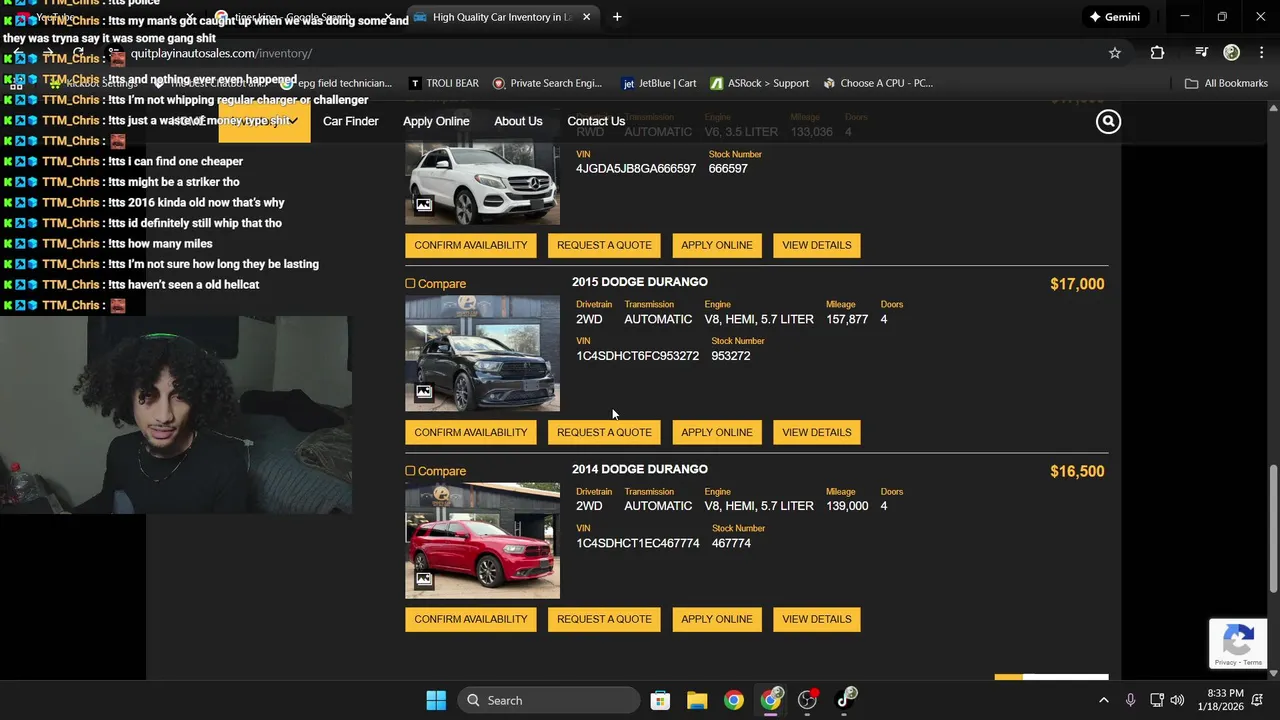Open the About Us menu item

click(518, 121)
